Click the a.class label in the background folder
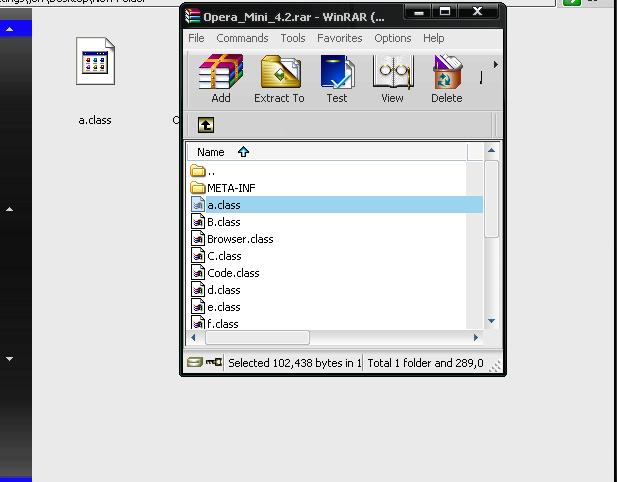Viewport: 617px width, 482px height. 95,120
